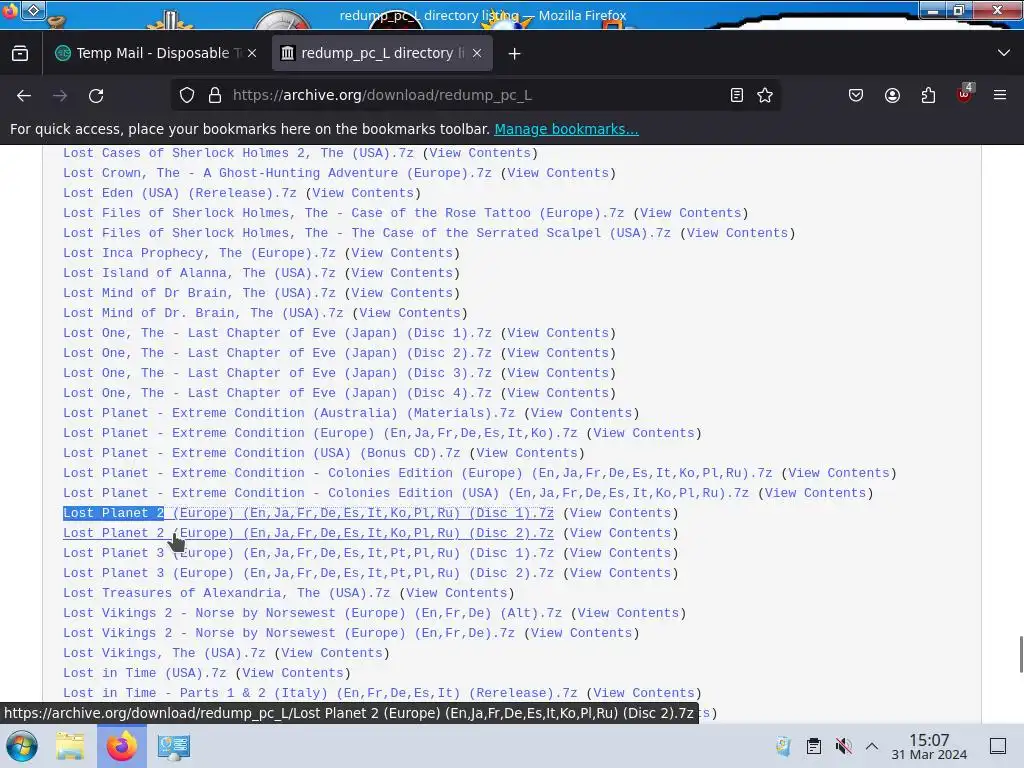View Contents of Colonies Edition (USA)
1024x768 pixels.
tap(816, 493)
